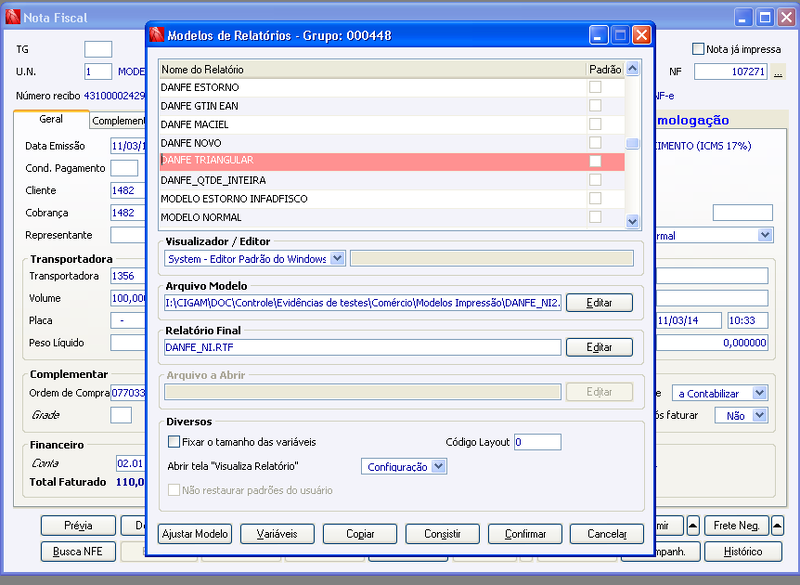Screen dimensions: 800x585
Task: Click report list scroll-down arrow
Action: tap(632, 221)
